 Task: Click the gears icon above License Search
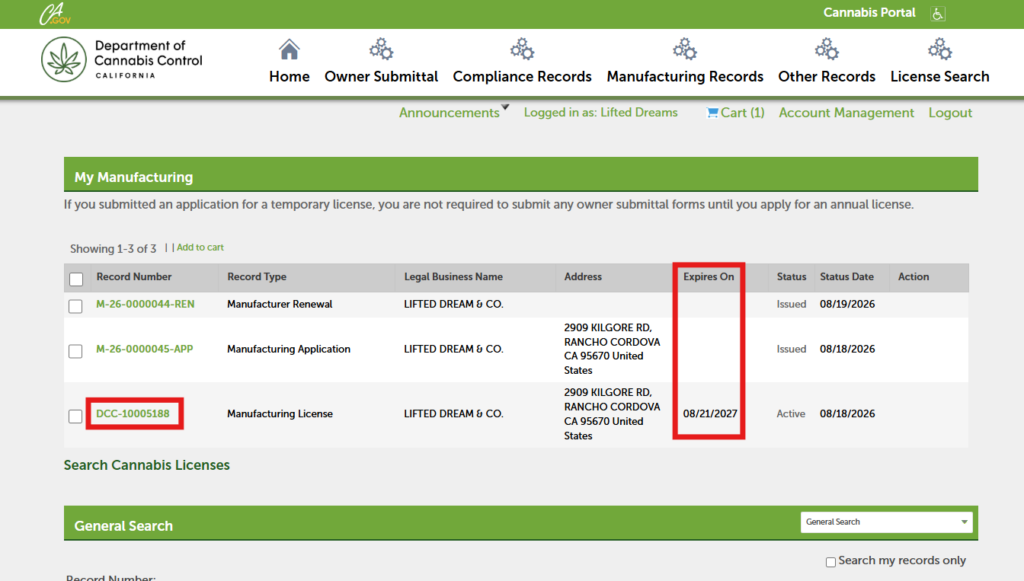(940, 49)
